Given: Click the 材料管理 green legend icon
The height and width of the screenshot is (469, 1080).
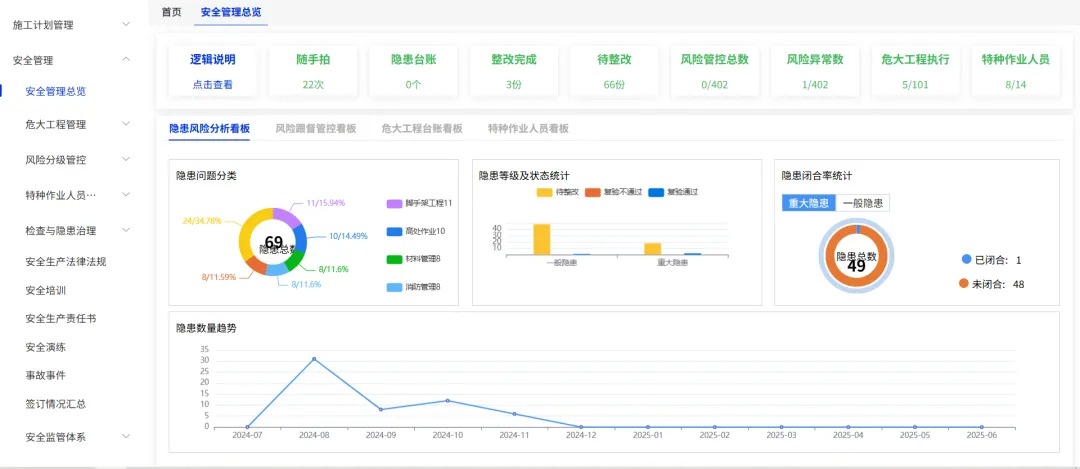Looking at the screenshot, I should [394, 259].
